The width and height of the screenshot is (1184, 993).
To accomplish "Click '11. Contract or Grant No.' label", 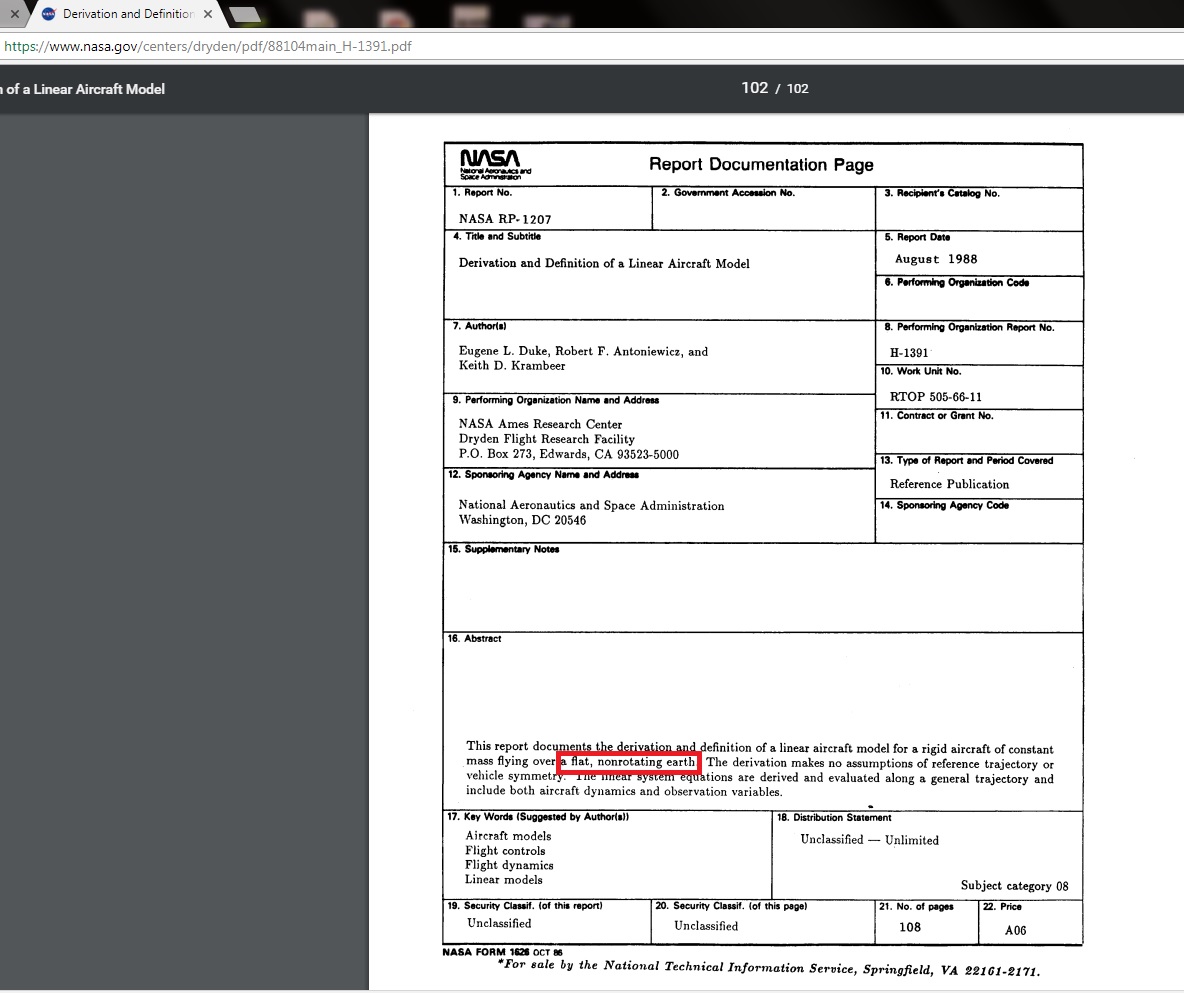I will click(x=936, y=416).
